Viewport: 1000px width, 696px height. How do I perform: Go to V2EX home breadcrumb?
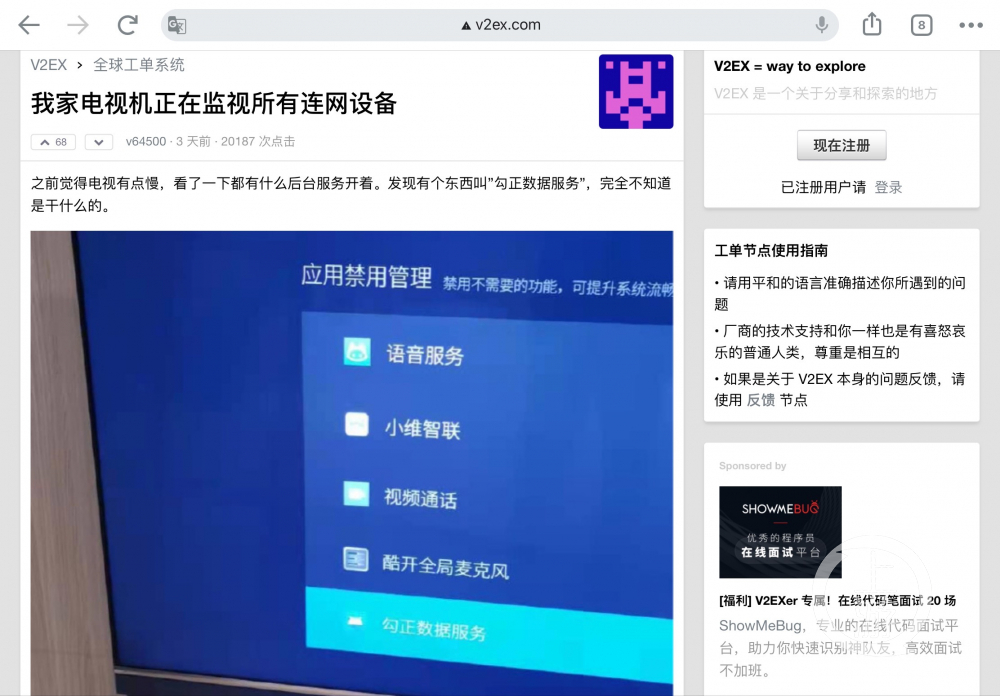click(x=48, y=65)
